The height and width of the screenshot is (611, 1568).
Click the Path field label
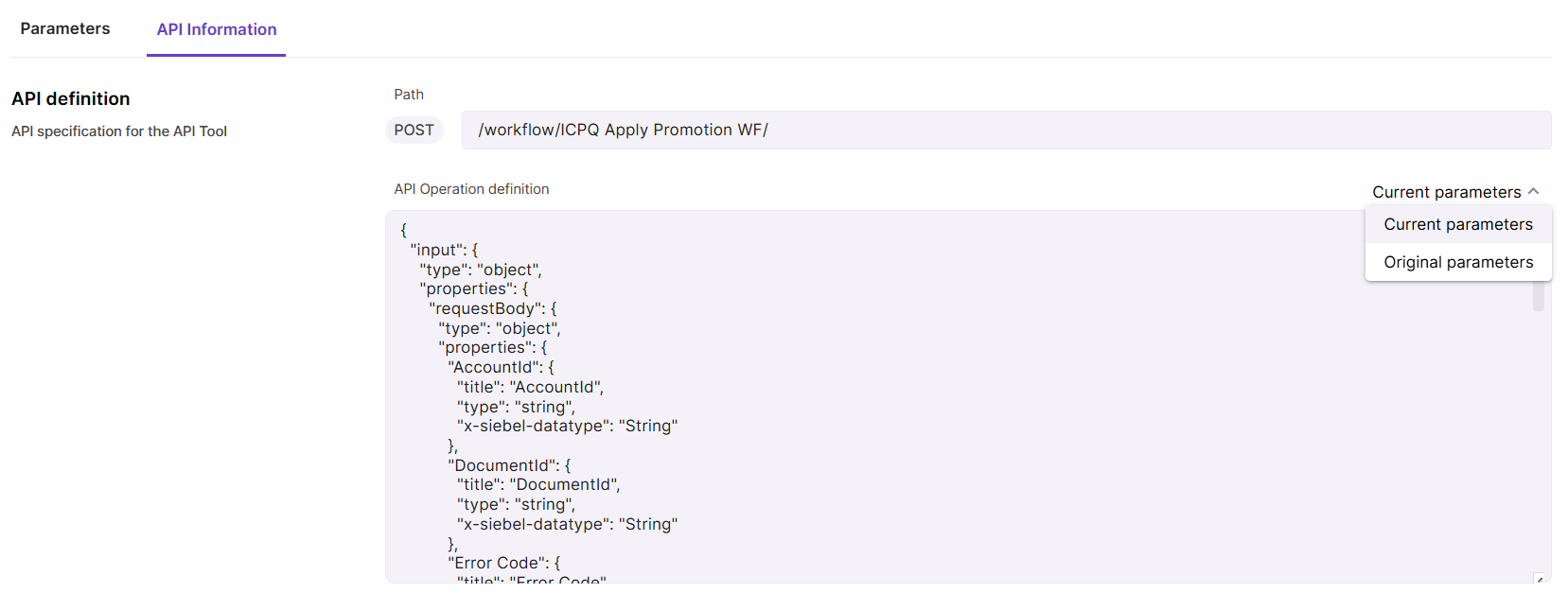click(409, 95)
